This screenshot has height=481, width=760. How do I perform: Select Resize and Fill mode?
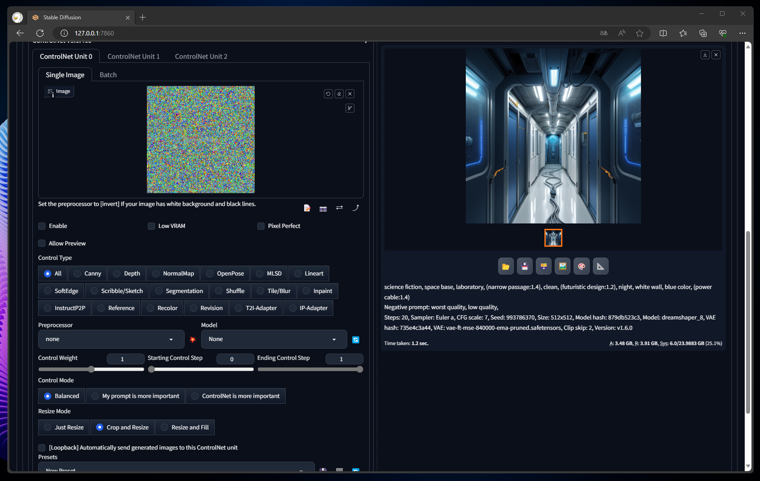[x=185, y=427]
